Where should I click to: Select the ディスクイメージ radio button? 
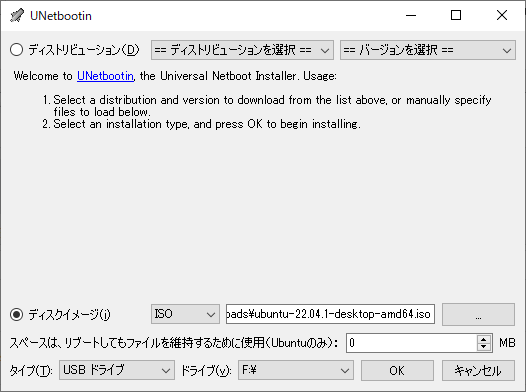click(x=16, y=315)
